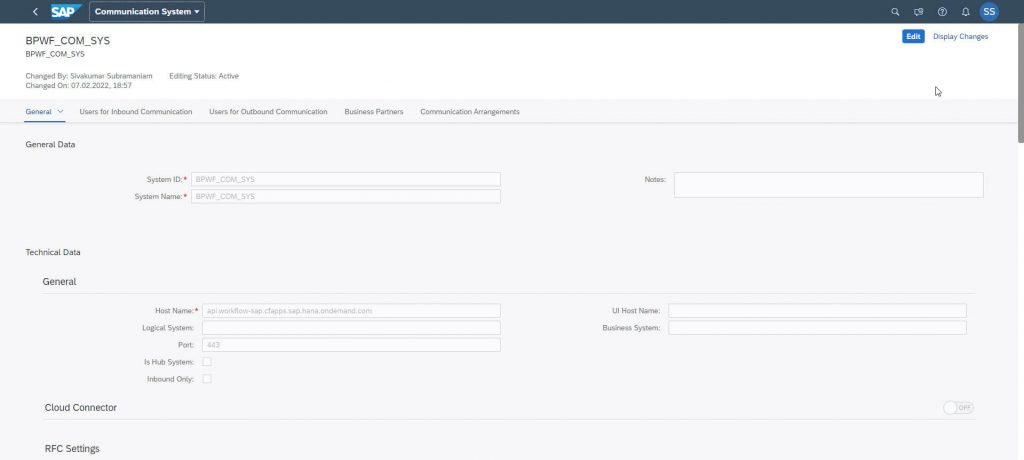Open the Communication System title dropdown

tap(147, 12)
